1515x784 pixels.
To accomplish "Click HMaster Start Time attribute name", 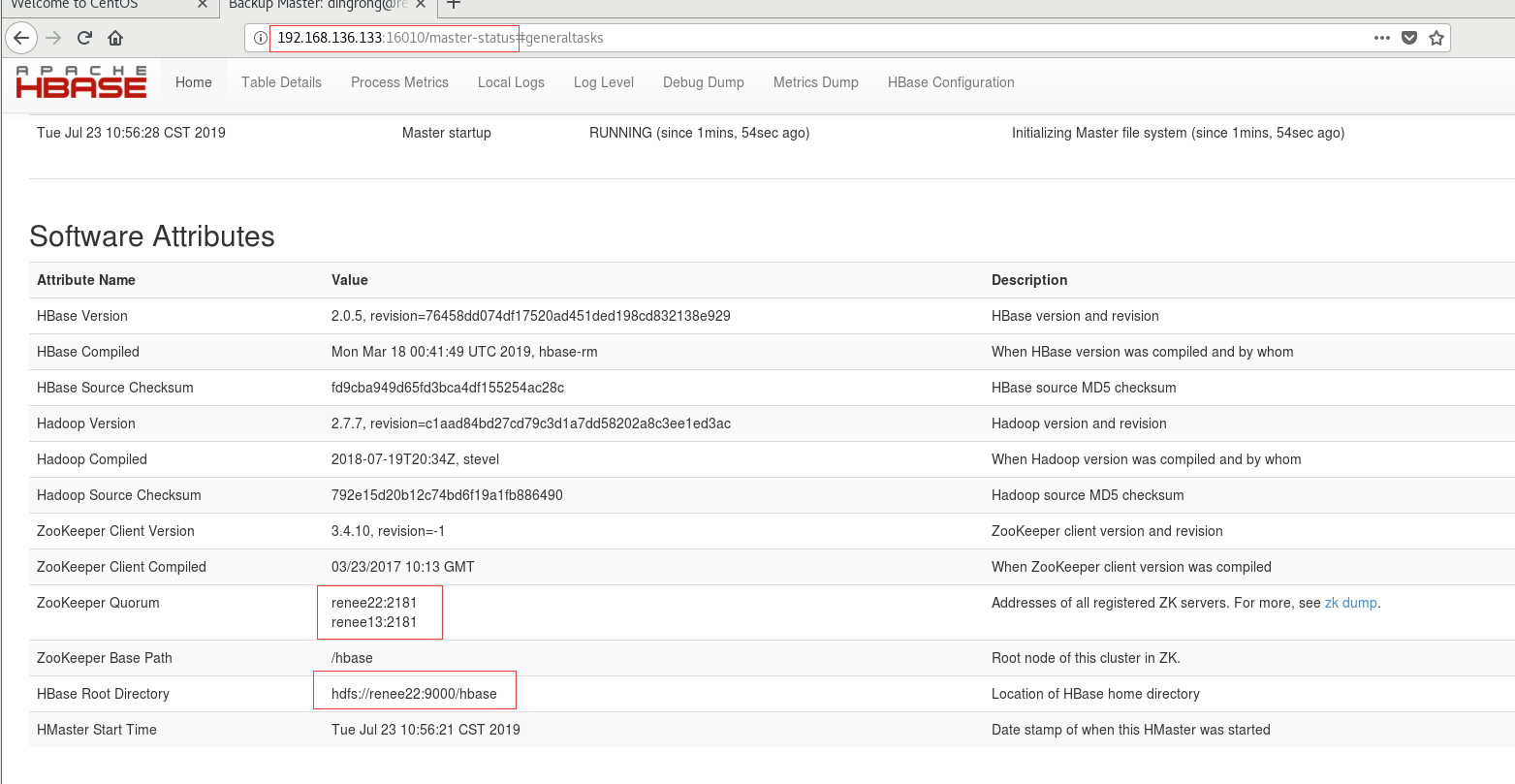I will [97, 730].
